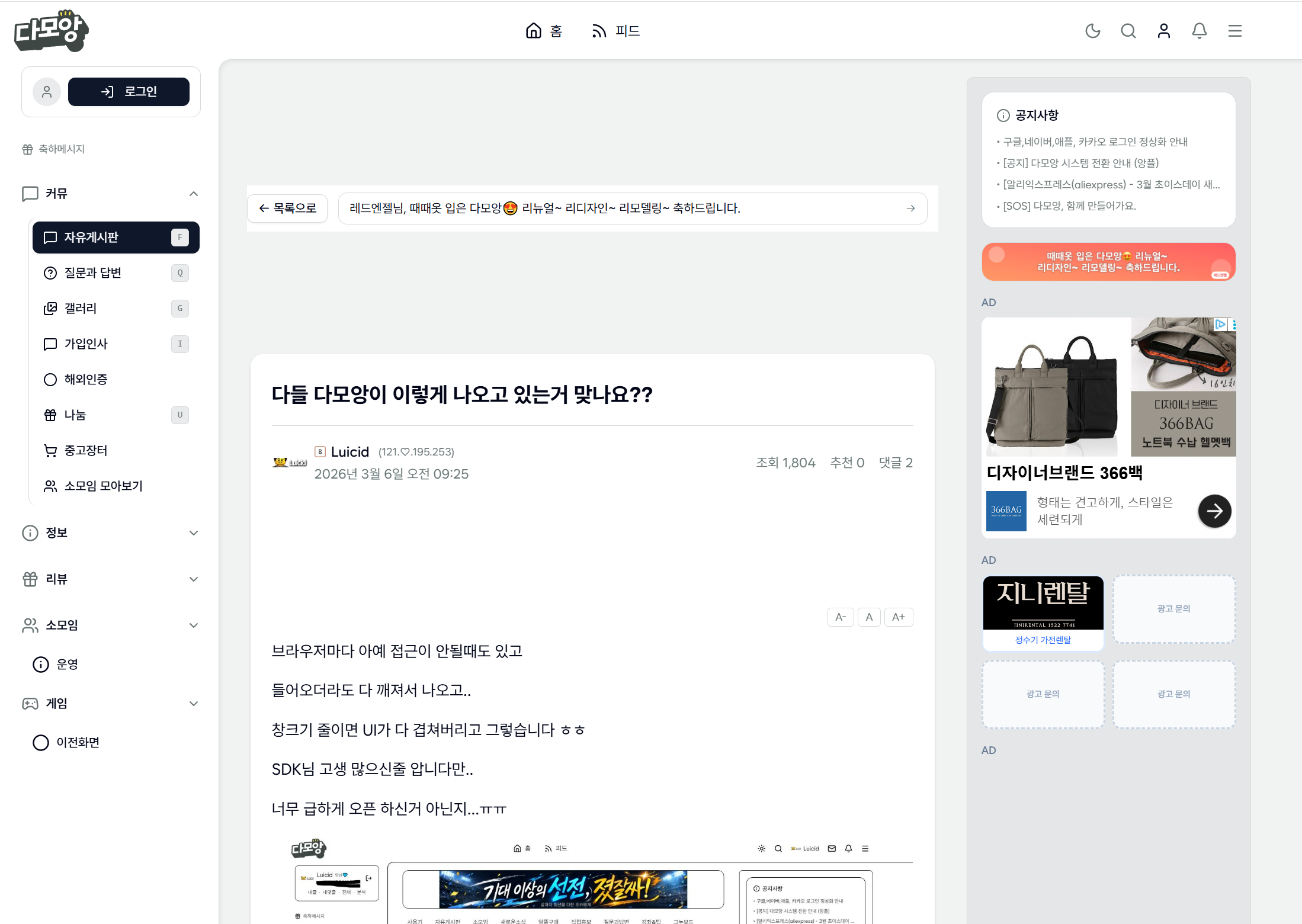Open the 피드 feed tab
This screenshot has height=924, width=1302.
[x=615, y=31]
